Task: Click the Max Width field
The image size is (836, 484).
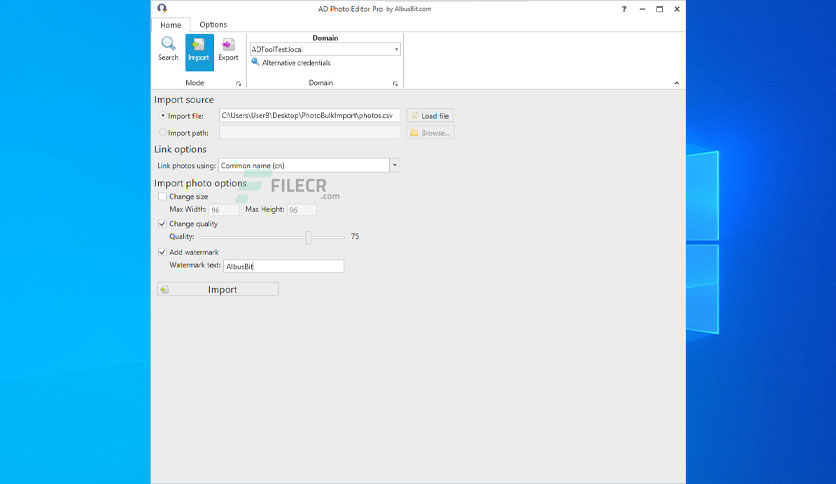Action: (x=223, y=210)
